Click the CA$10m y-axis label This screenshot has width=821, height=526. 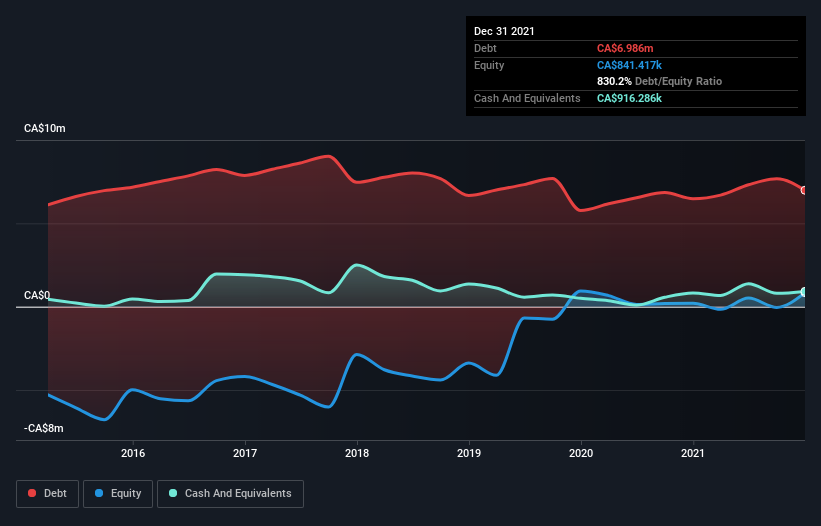click(x=45, y=129)
